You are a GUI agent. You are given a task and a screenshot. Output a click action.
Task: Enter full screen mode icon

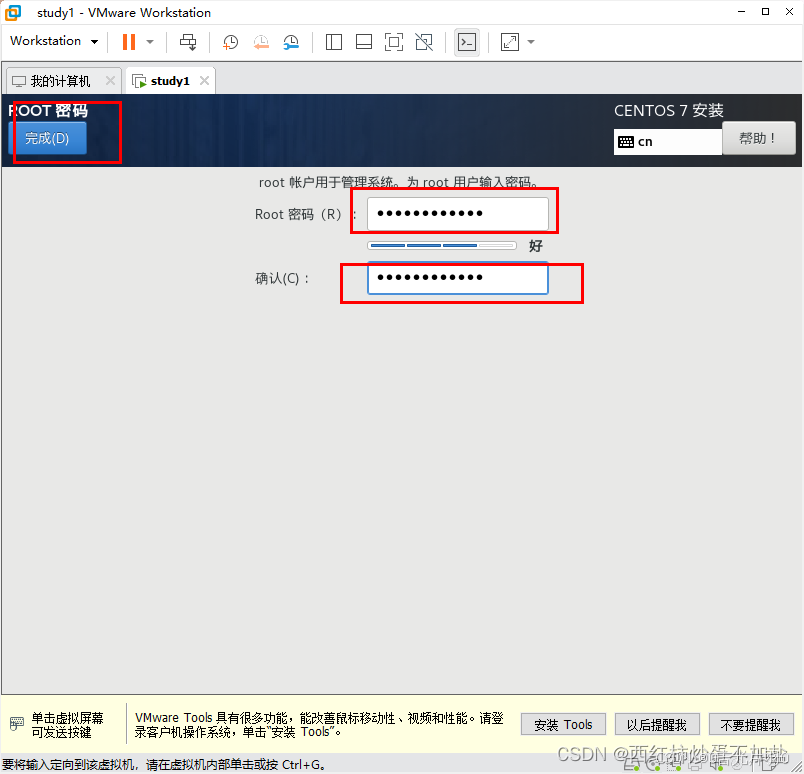[x=394, y=42]
